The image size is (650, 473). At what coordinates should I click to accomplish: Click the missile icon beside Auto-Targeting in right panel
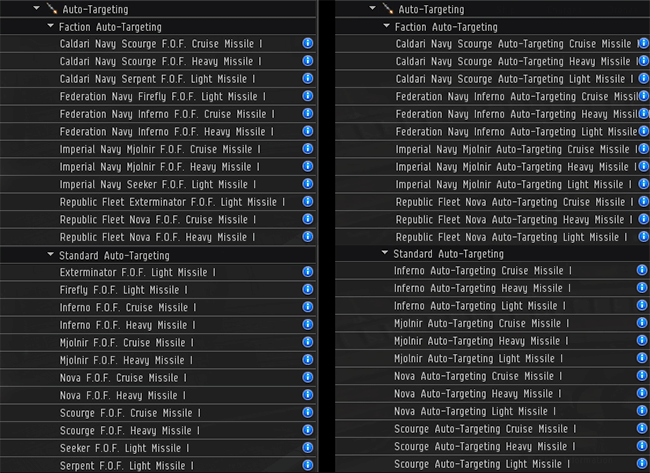point(388,8)
